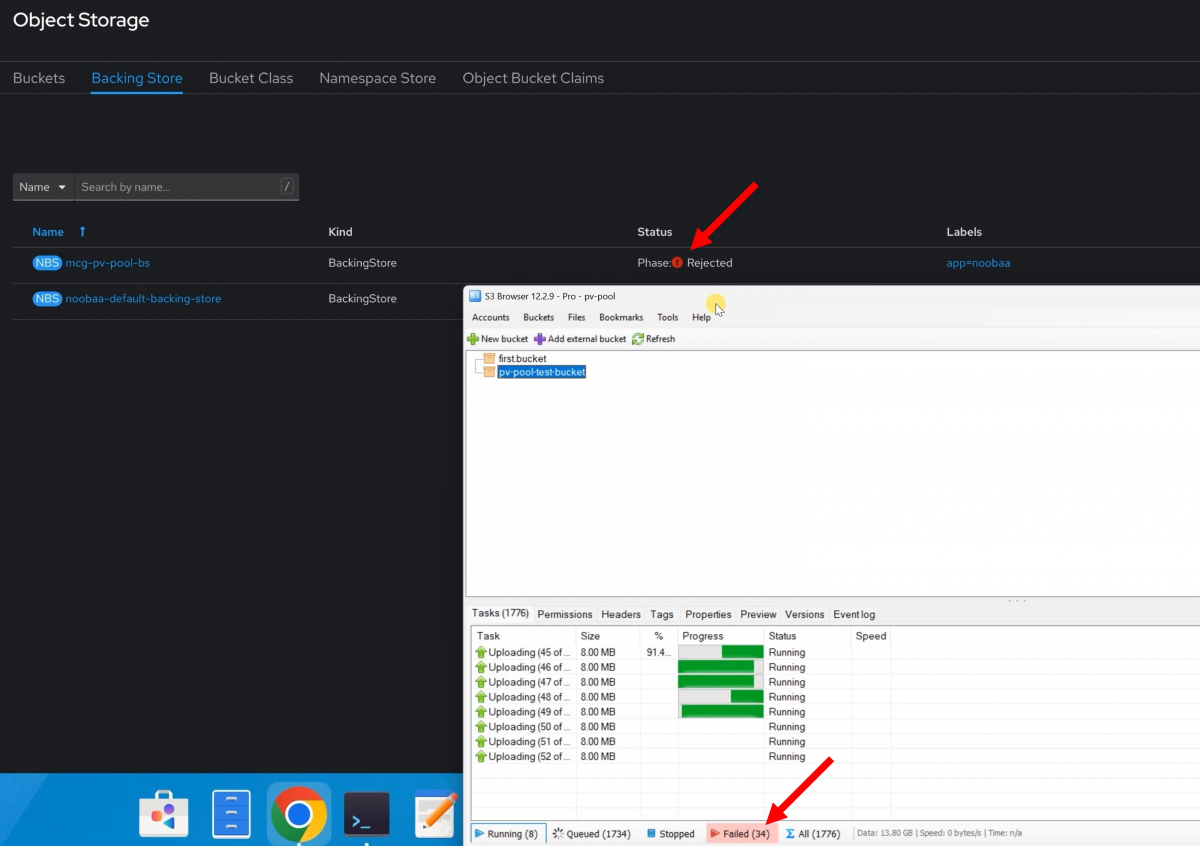Click the green upload arrow beside Uploading (45 of...)
The width and height of the screenshot is (1200, 846).
tap(481, 651)
